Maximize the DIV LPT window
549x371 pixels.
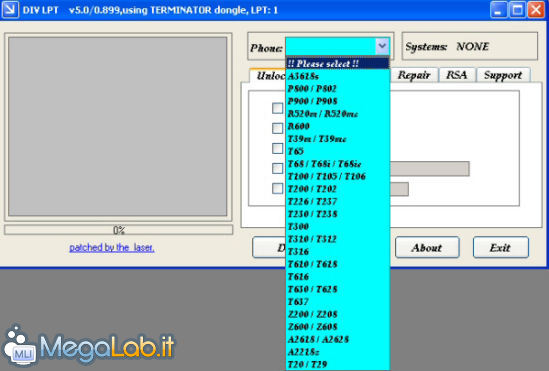tap(517, 9)
